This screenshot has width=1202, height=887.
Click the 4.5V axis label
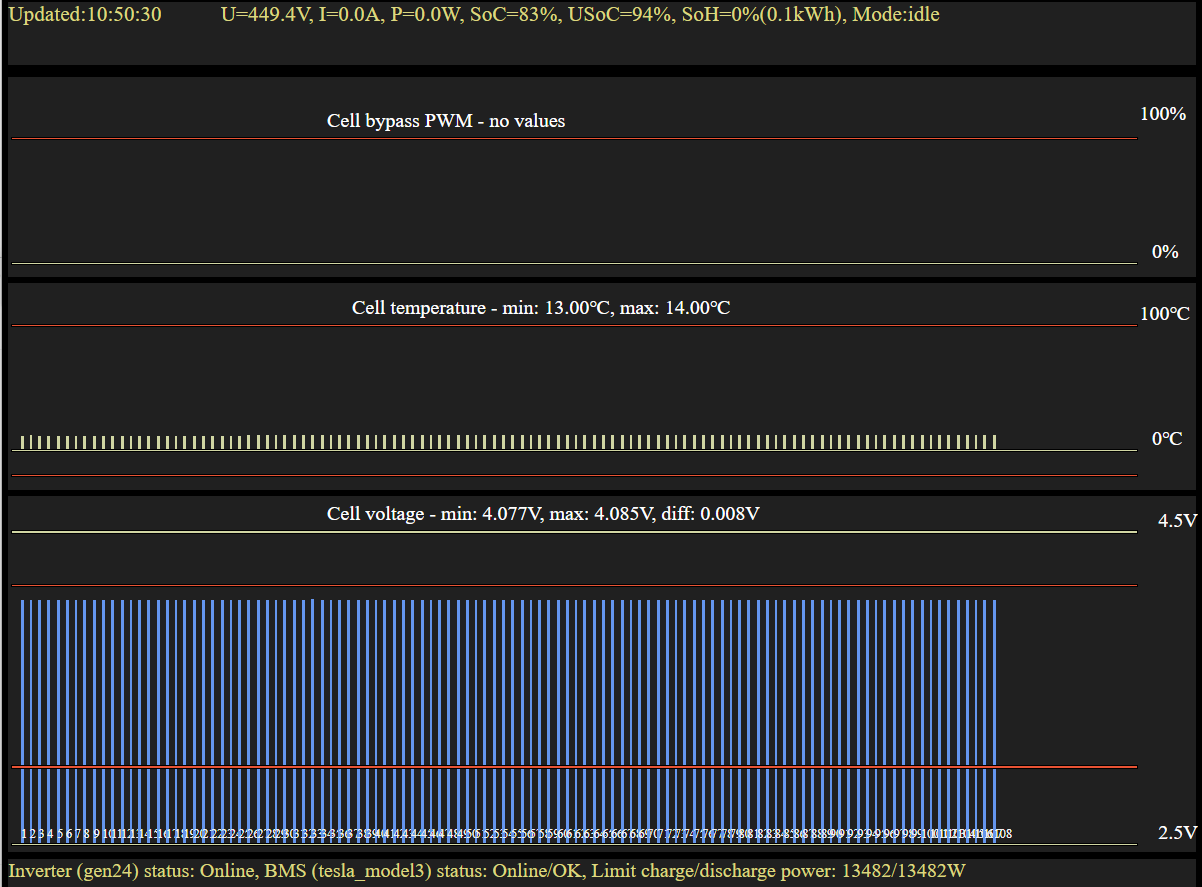1177,521
